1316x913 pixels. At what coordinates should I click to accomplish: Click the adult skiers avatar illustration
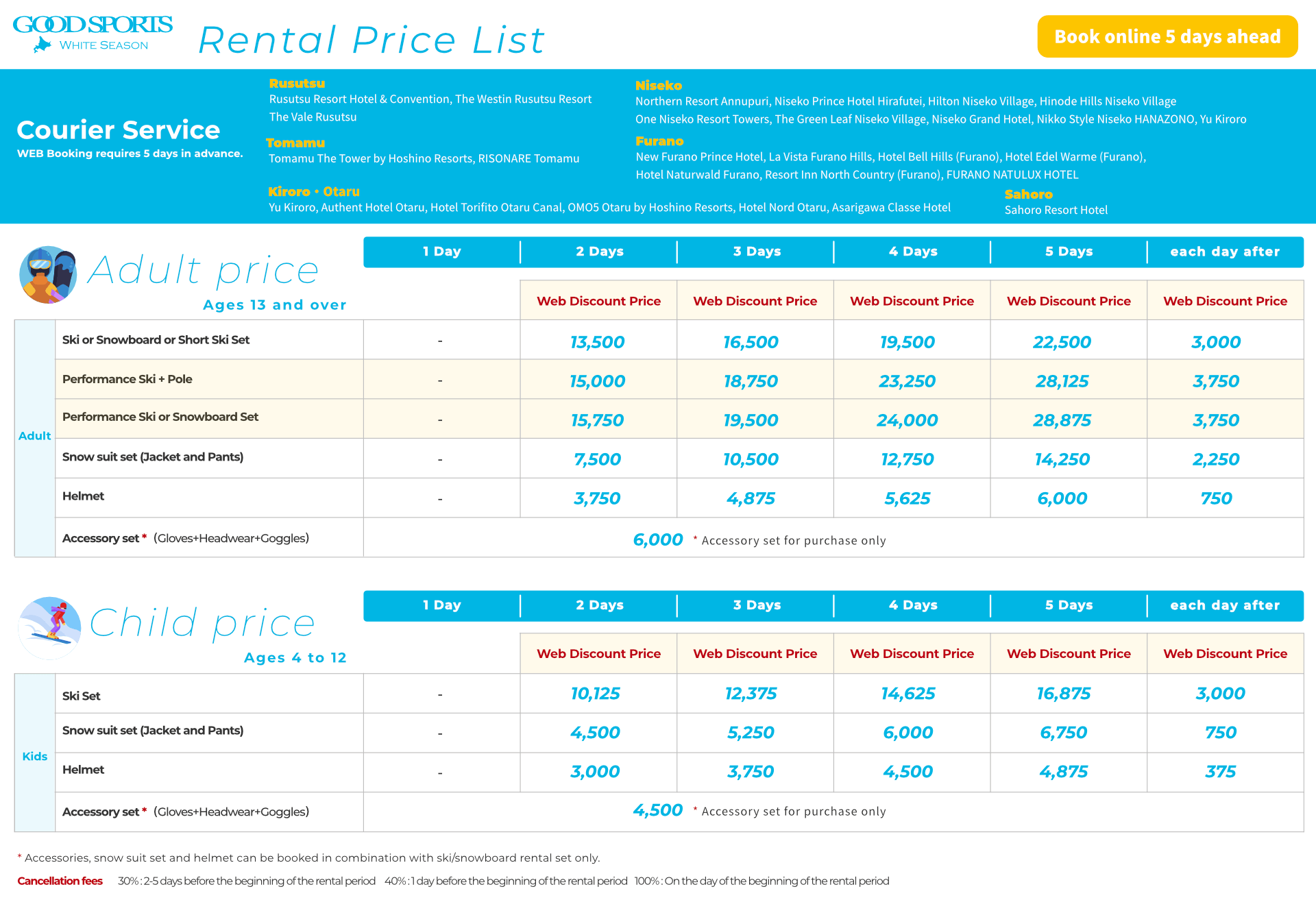pyautogui.click(x=48, y=275)
